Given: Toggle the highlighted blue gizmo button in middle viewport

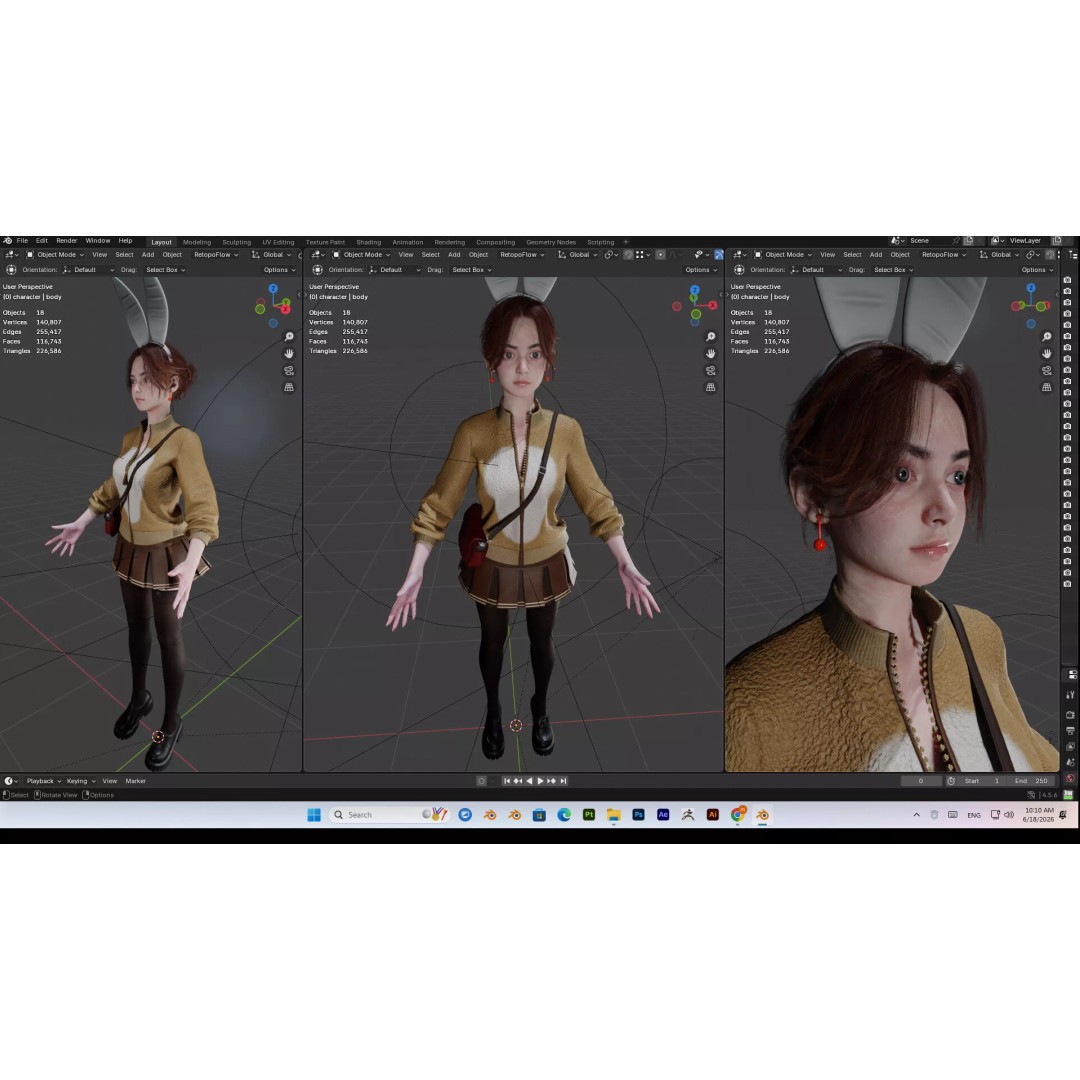Looking at the screenshot, I should 719,255.
